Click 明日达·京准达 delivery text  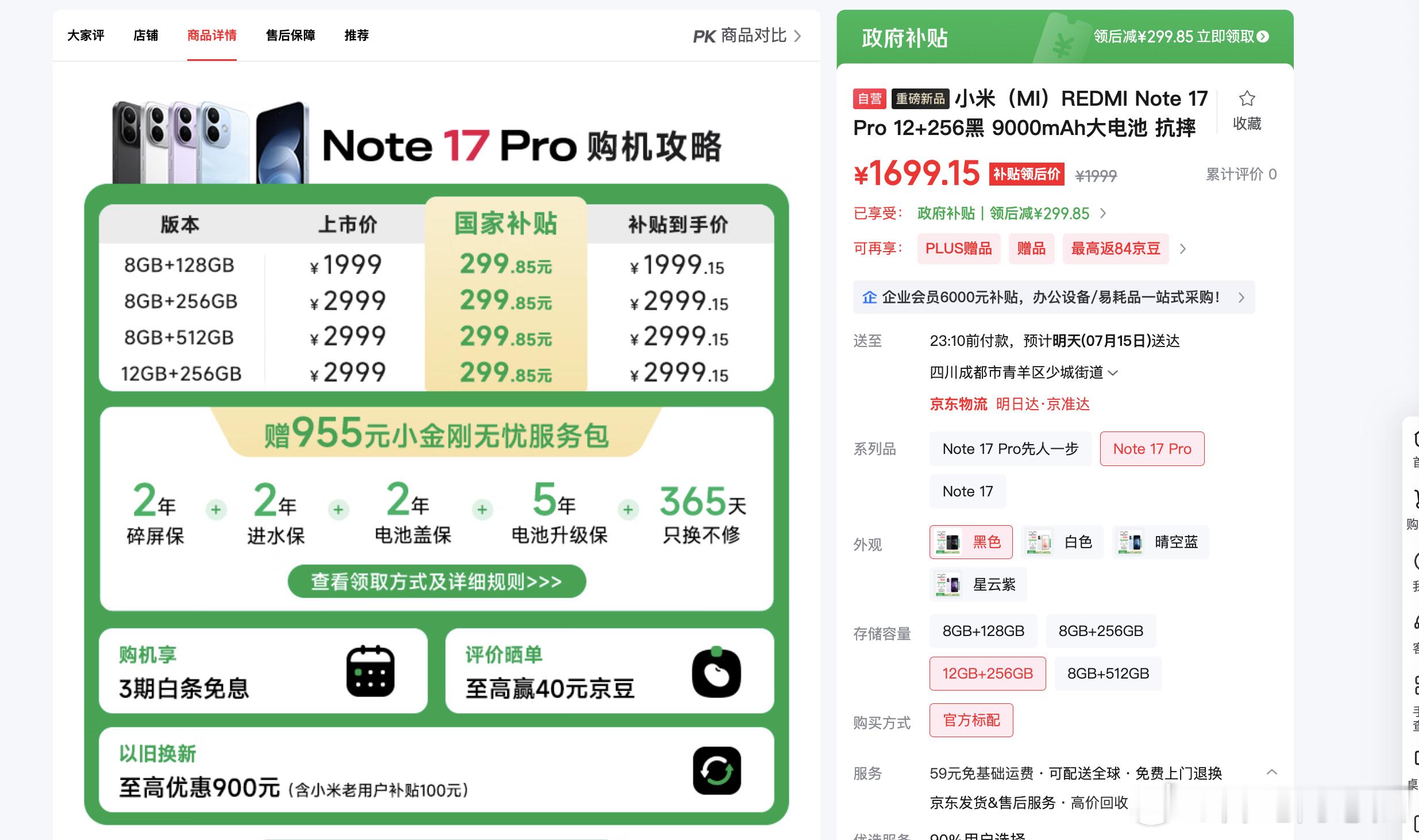coord(1043,404)
